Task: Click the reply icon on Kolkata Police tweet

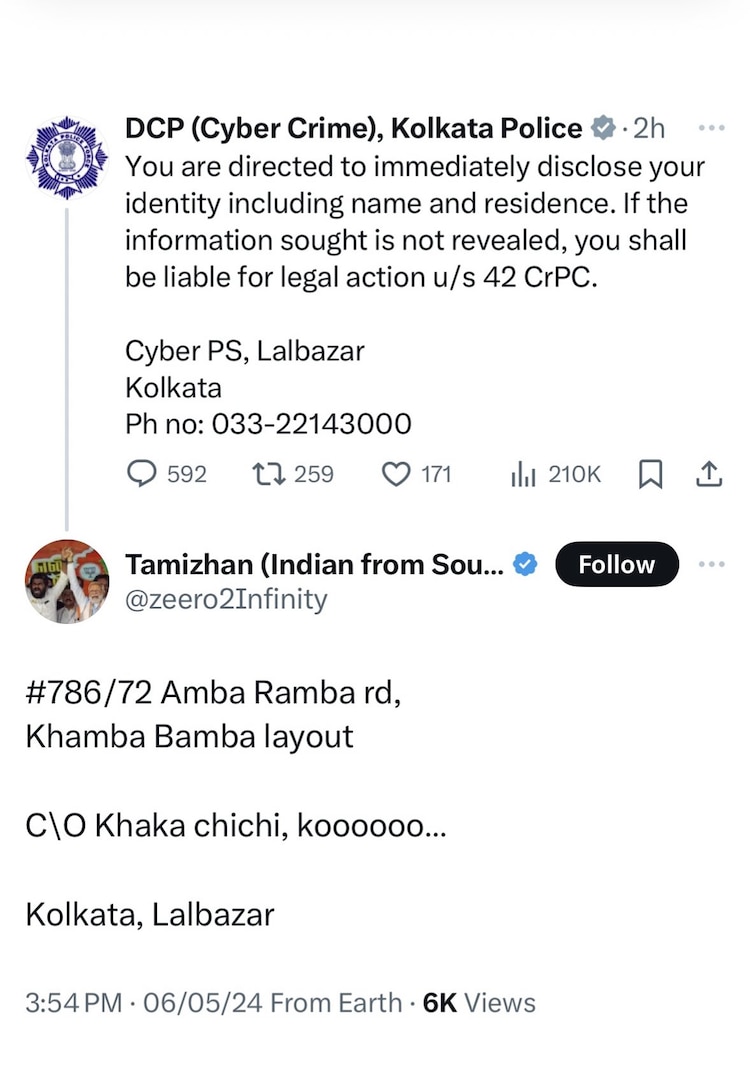Action: (144, 474)
